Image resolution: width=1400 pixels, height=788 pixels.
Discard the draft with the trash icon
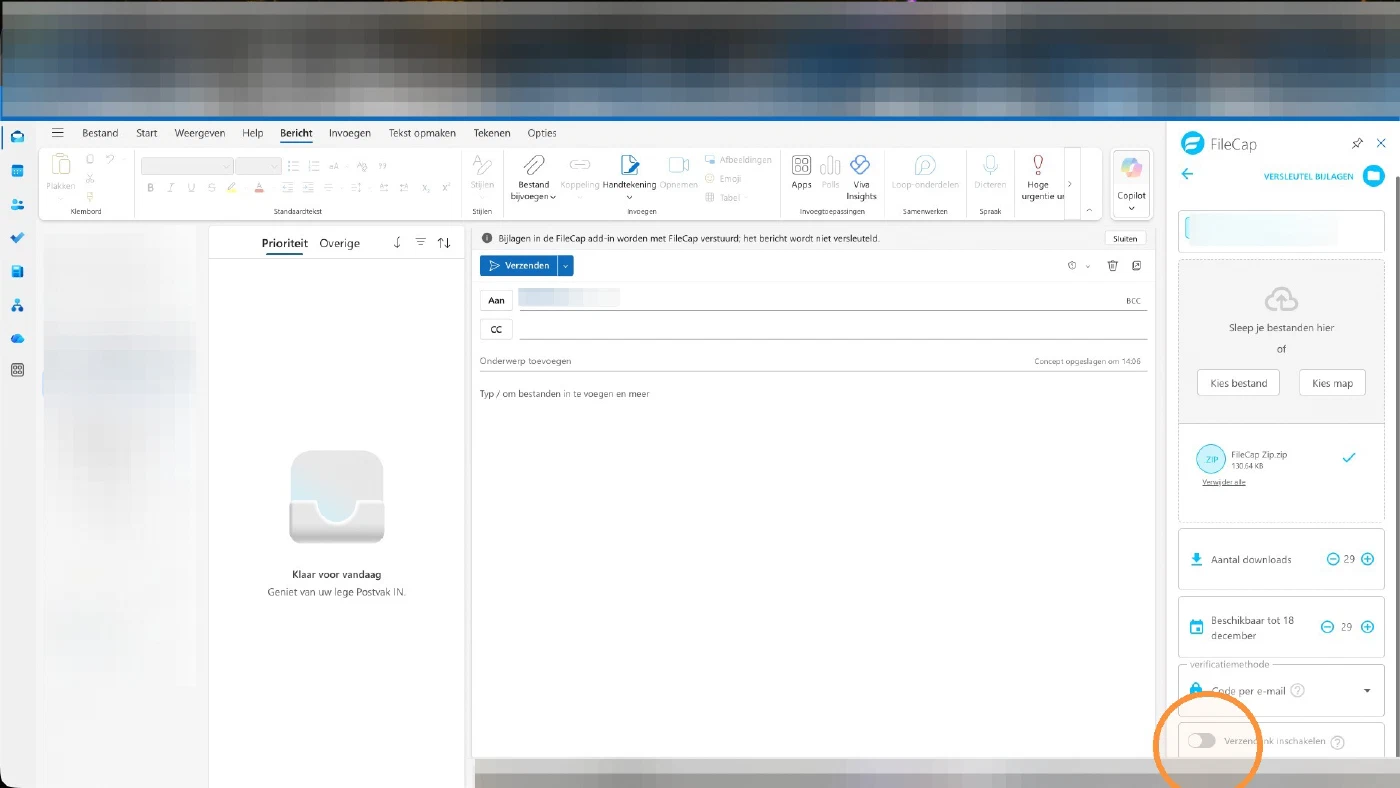point(1112,265)
